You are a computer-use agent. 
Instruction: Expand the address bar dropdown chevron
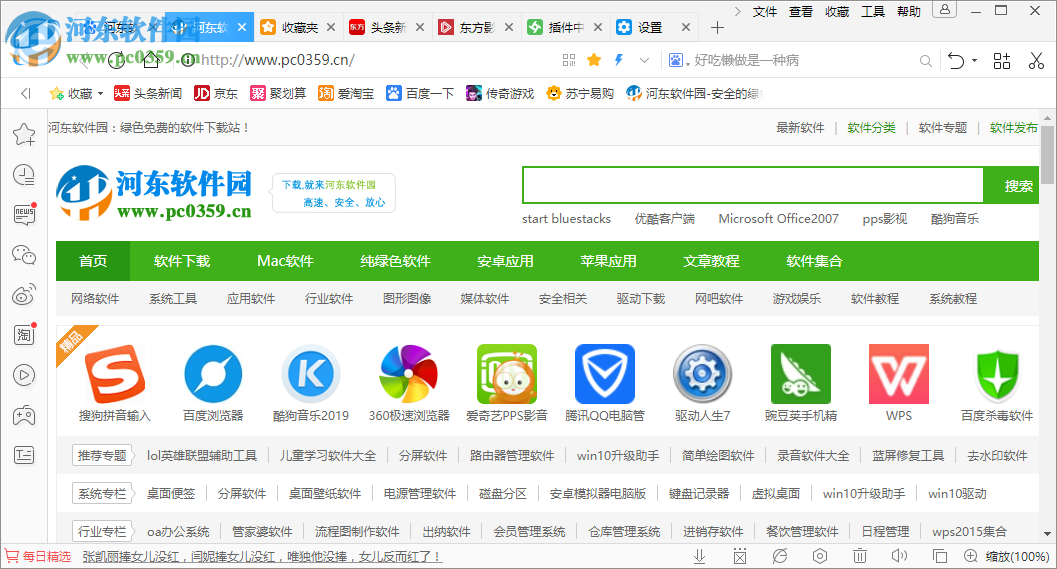click(x=644, y=61)
